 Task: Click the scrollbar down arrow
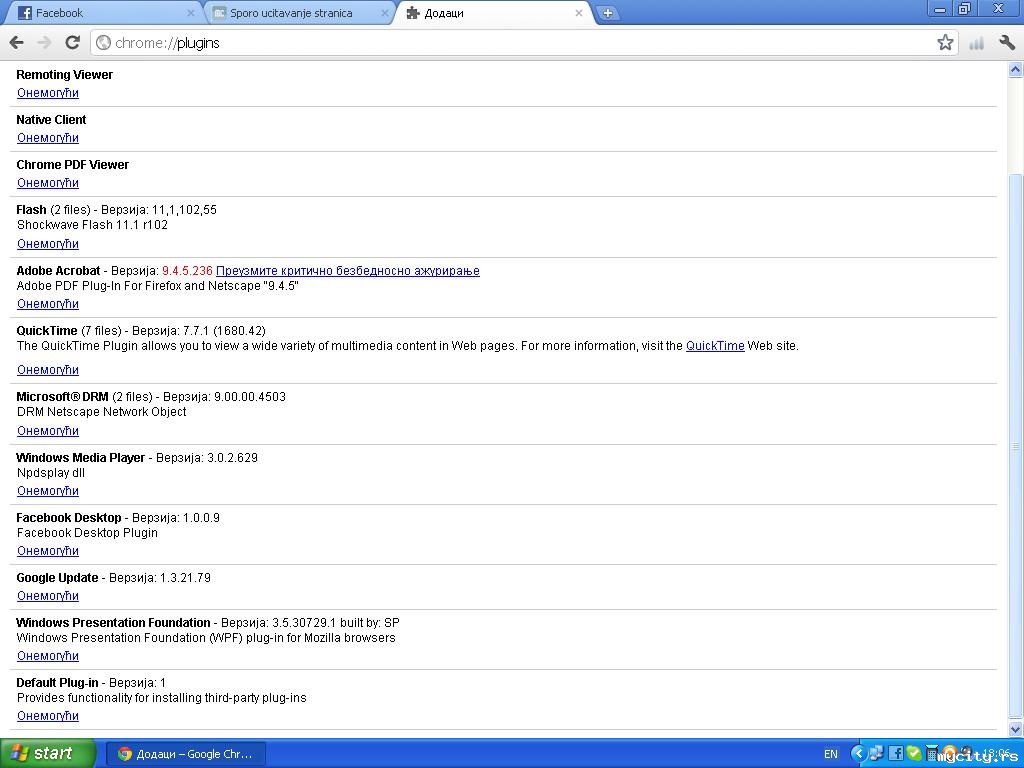pos(1016,729)
